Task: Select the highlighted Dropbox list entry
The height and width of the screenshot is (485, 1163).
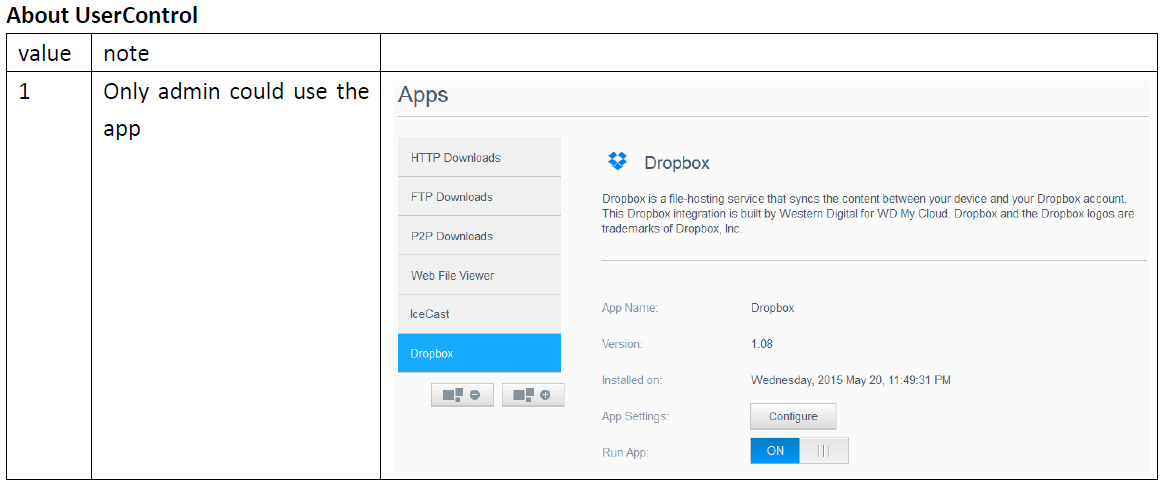Action: coord(479,353)
